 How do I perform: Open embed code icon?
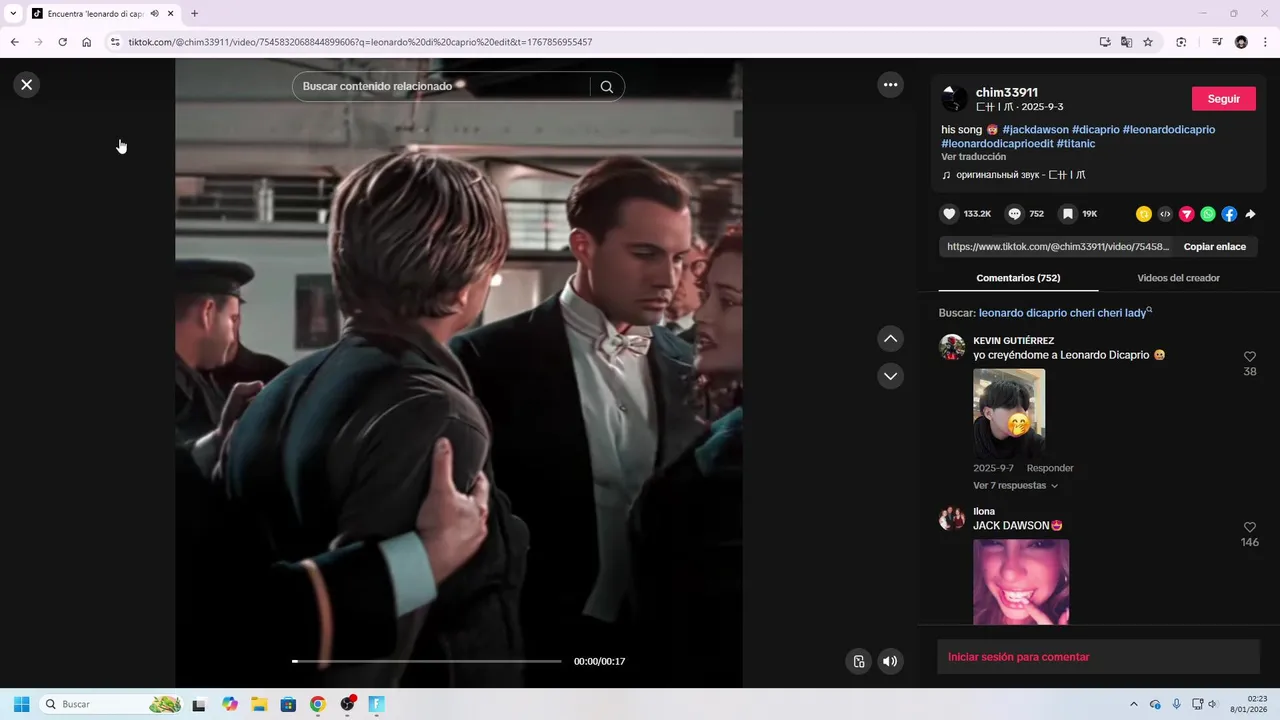coord(1165,214)
